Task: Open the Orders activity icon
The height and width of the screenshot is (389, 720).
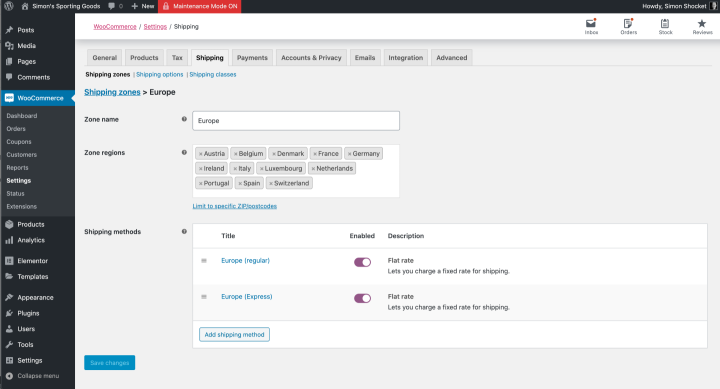Action: click(628, 23)
